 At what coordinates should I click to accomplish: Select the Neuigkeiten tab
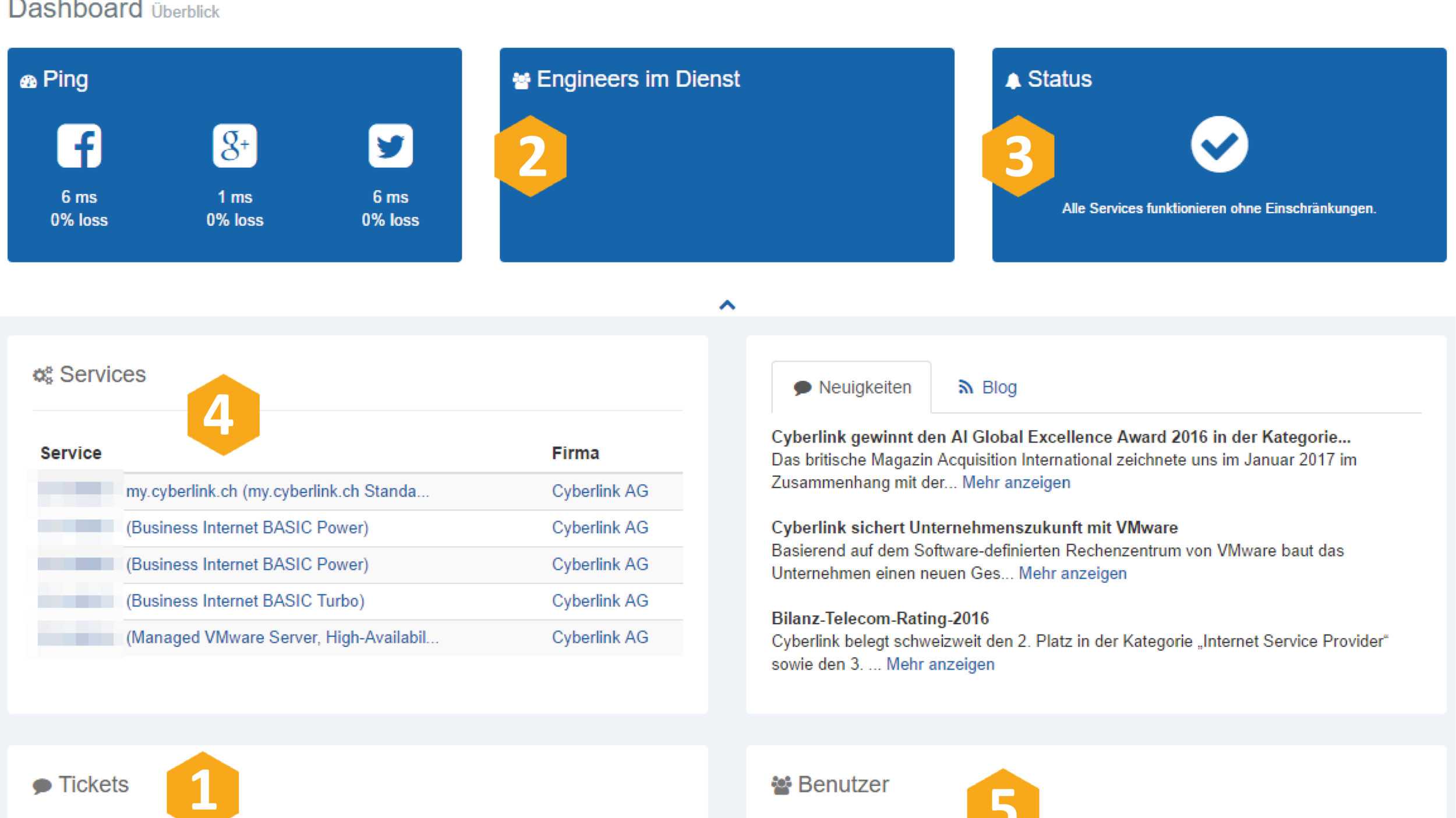point(852,387)
